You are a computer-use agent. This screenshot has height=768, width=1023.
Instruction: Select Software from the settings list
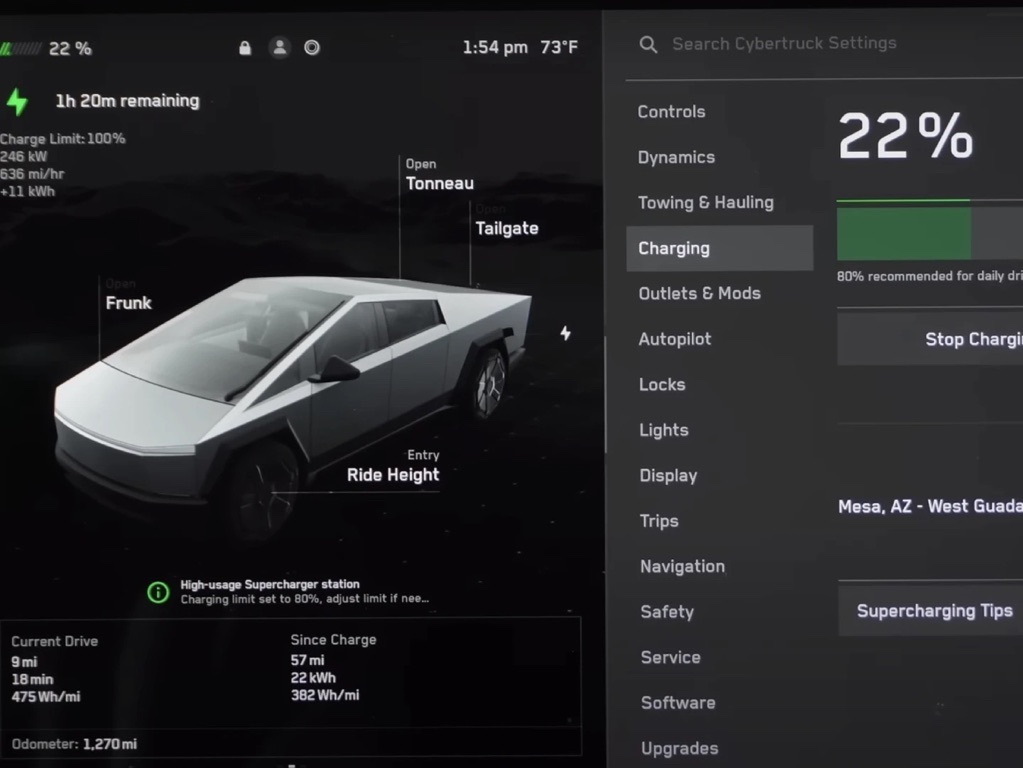tap(677, 703)
